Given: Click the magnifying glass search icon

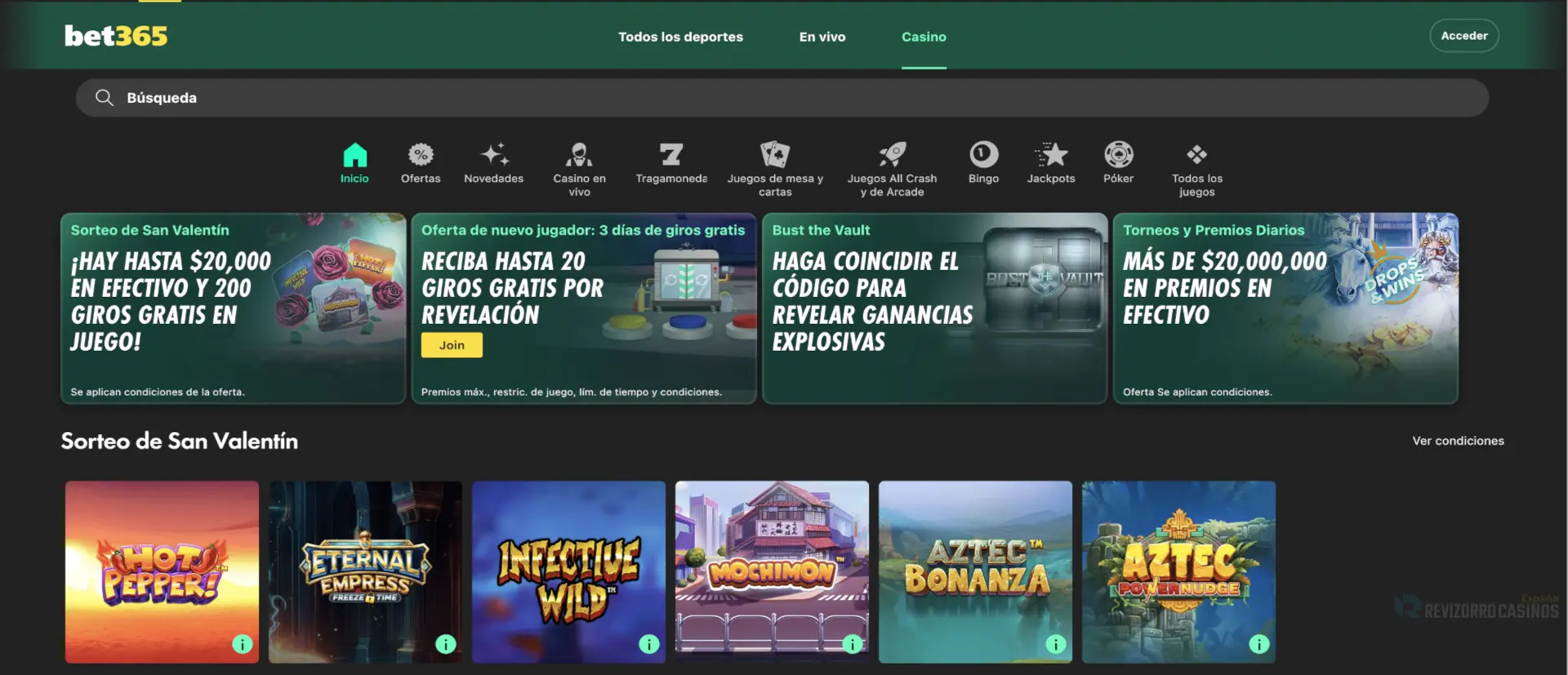Looking at the screenshot, I should (x=105, y=98).
